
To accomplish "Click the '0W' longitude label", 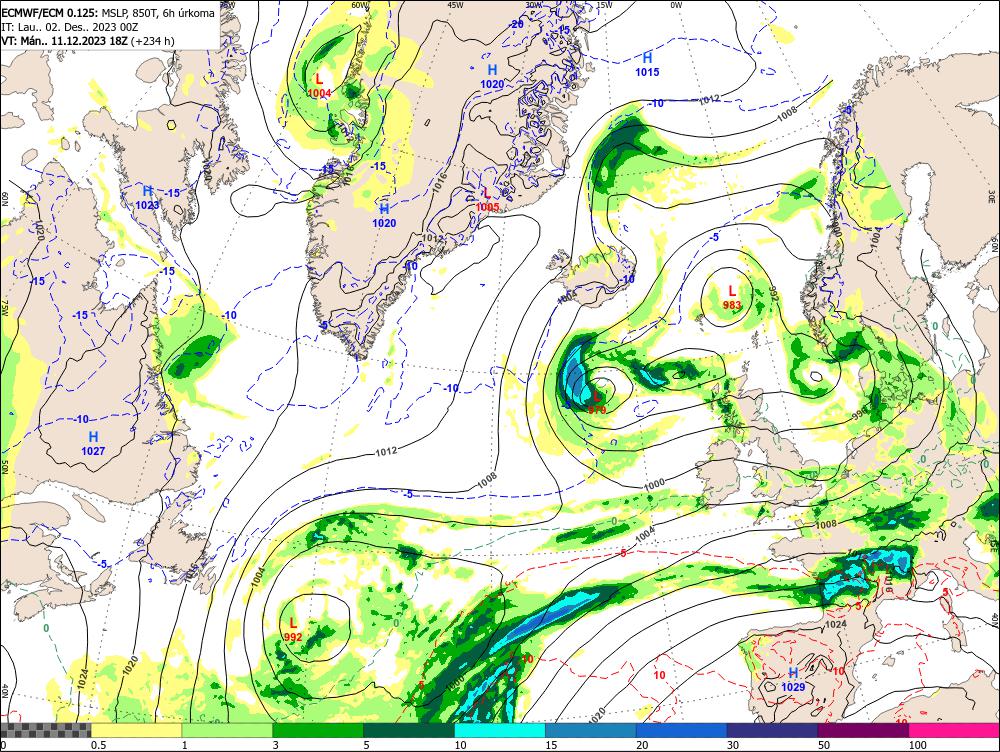I will (x=676, y=5).
